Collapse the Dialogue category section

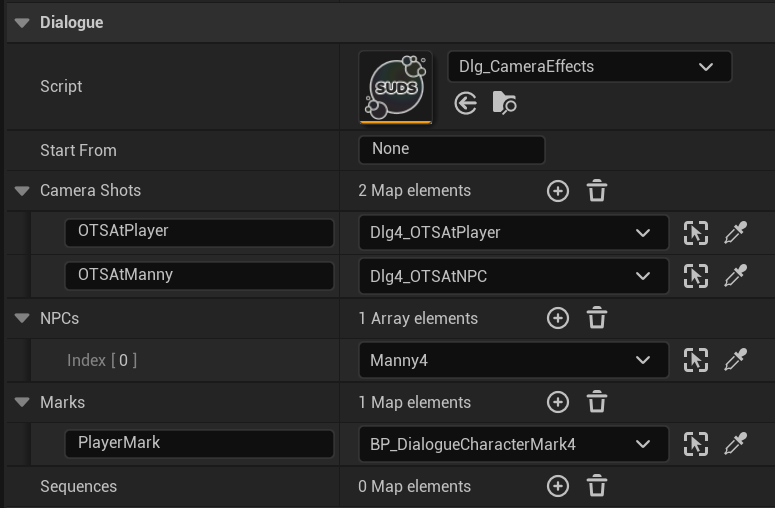pyautogui.click(x=22, y=22)
